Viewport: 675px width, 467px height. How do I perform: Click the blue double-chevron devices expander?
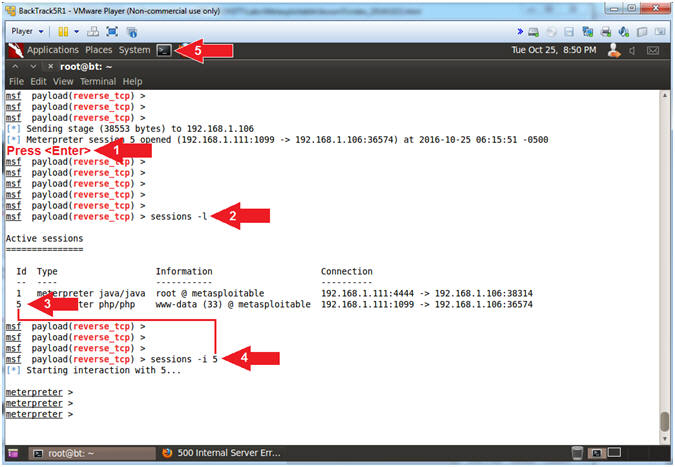[520, 31]
